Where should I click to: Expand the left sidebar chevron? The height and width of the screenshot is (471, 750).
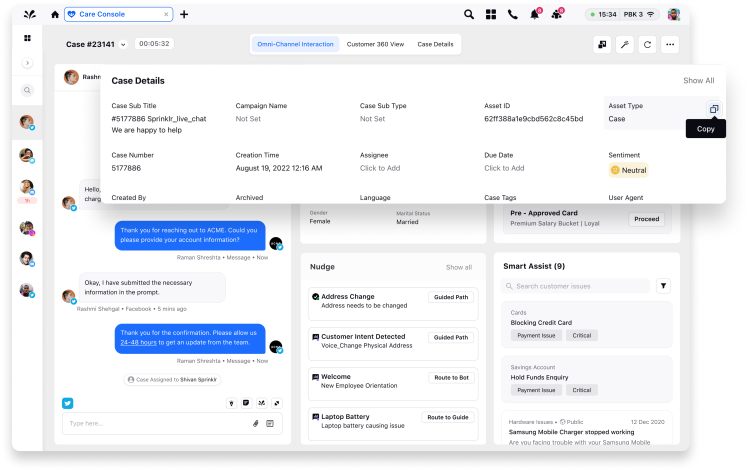tap(27, 63)
